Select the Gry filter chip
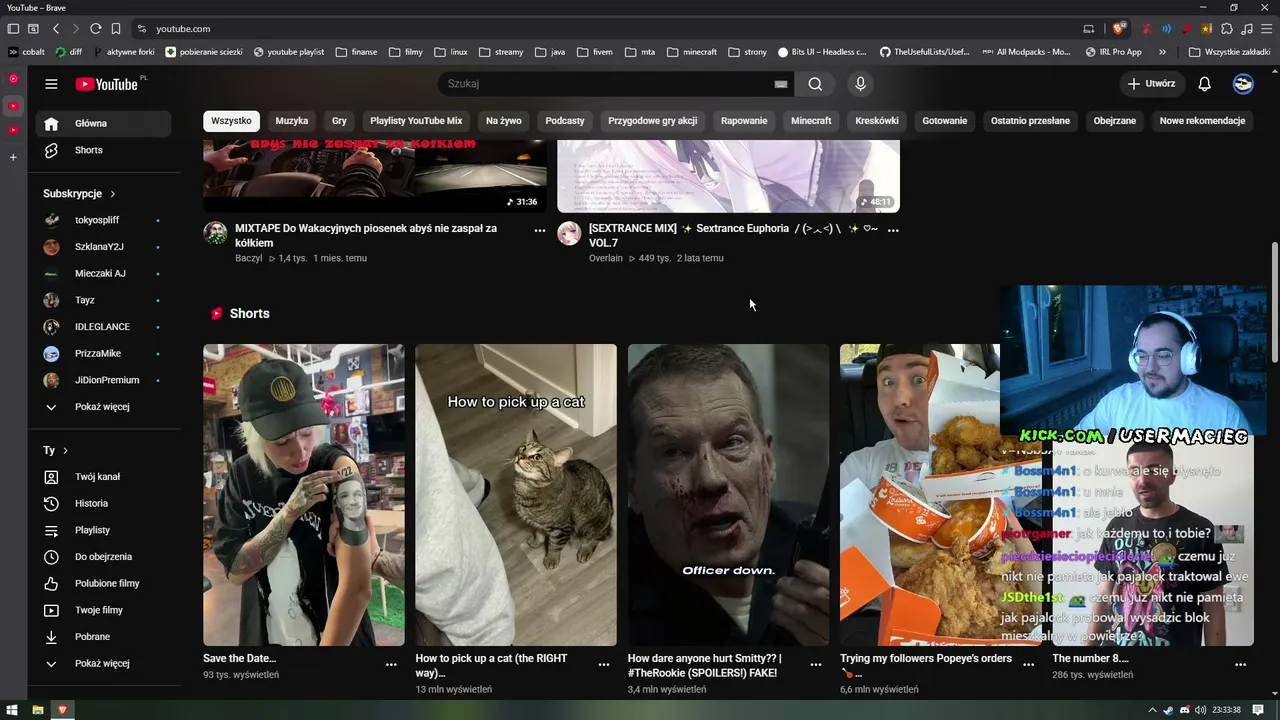The height and width of the screenshot is (720, 1280). click(339, 121)
